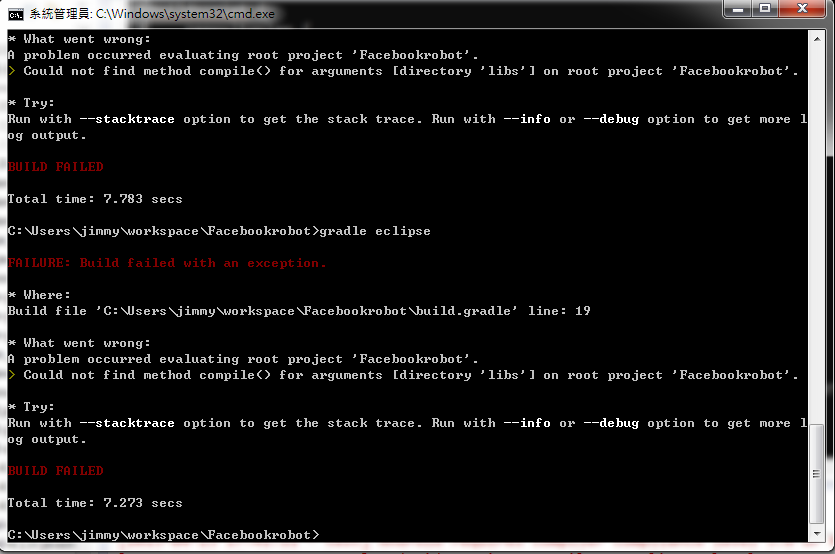Click the last BUILD FAILED message
835x554 pixels.
tap(56, 471)
